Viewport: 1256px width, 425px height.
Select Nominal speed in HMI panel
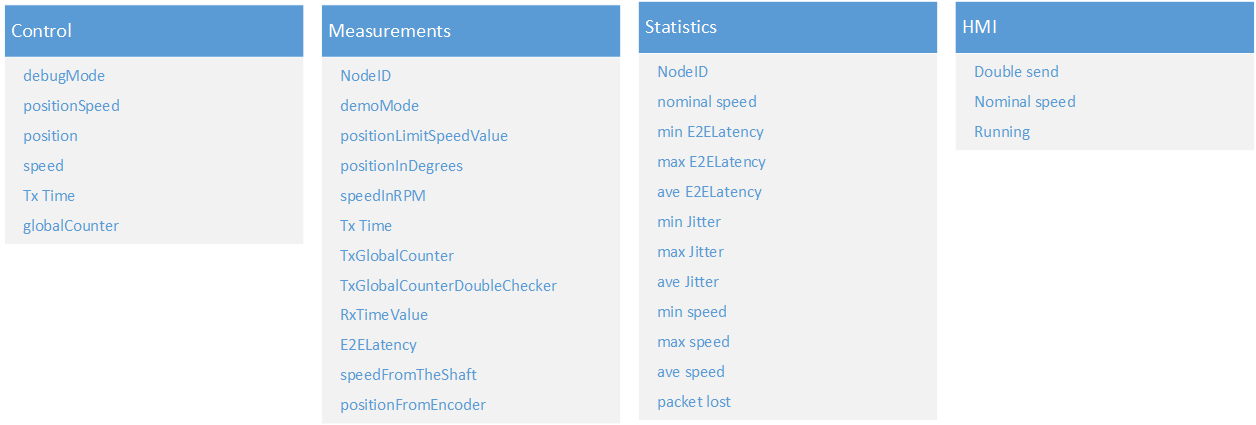(1025, 102)
